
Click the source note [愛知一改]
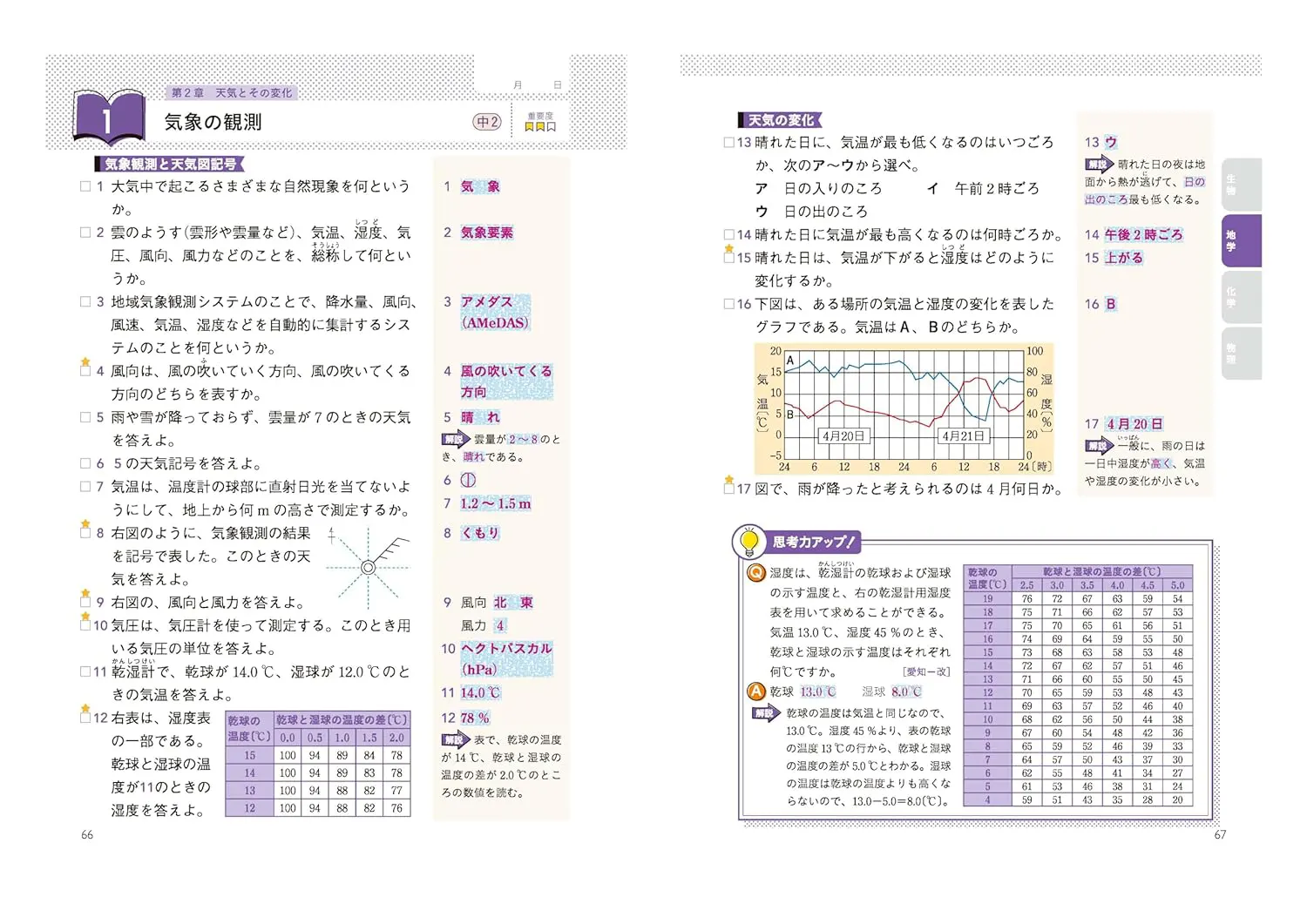pos(926,671)
